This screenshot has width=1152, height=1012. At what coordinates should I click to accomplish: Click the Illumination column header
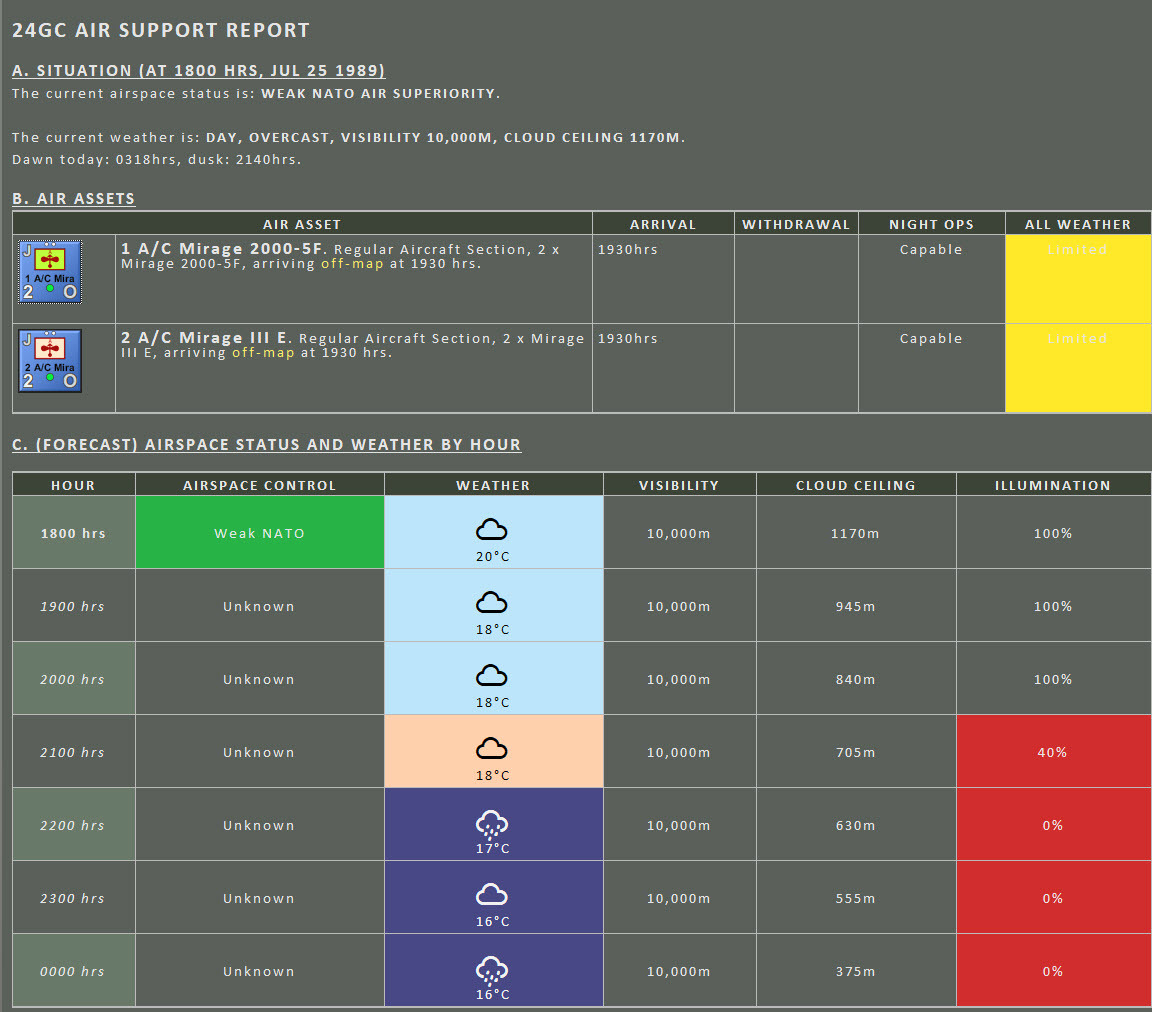pos(1053,485)
